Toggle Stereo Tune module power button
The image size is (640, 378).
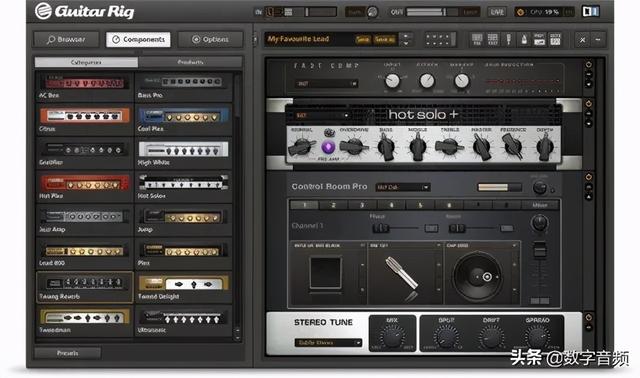(x=588, y=317)
